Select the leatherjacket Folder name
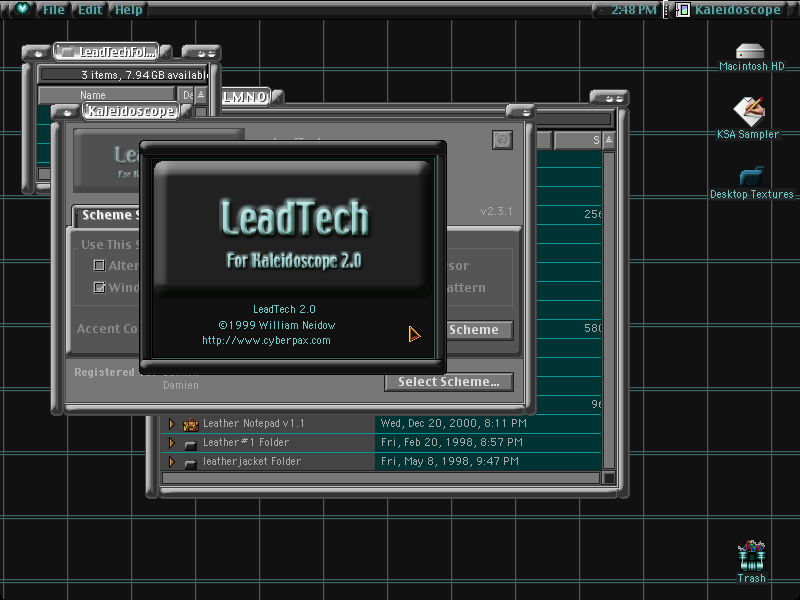800x600 pixels. (x=252, y=461)
